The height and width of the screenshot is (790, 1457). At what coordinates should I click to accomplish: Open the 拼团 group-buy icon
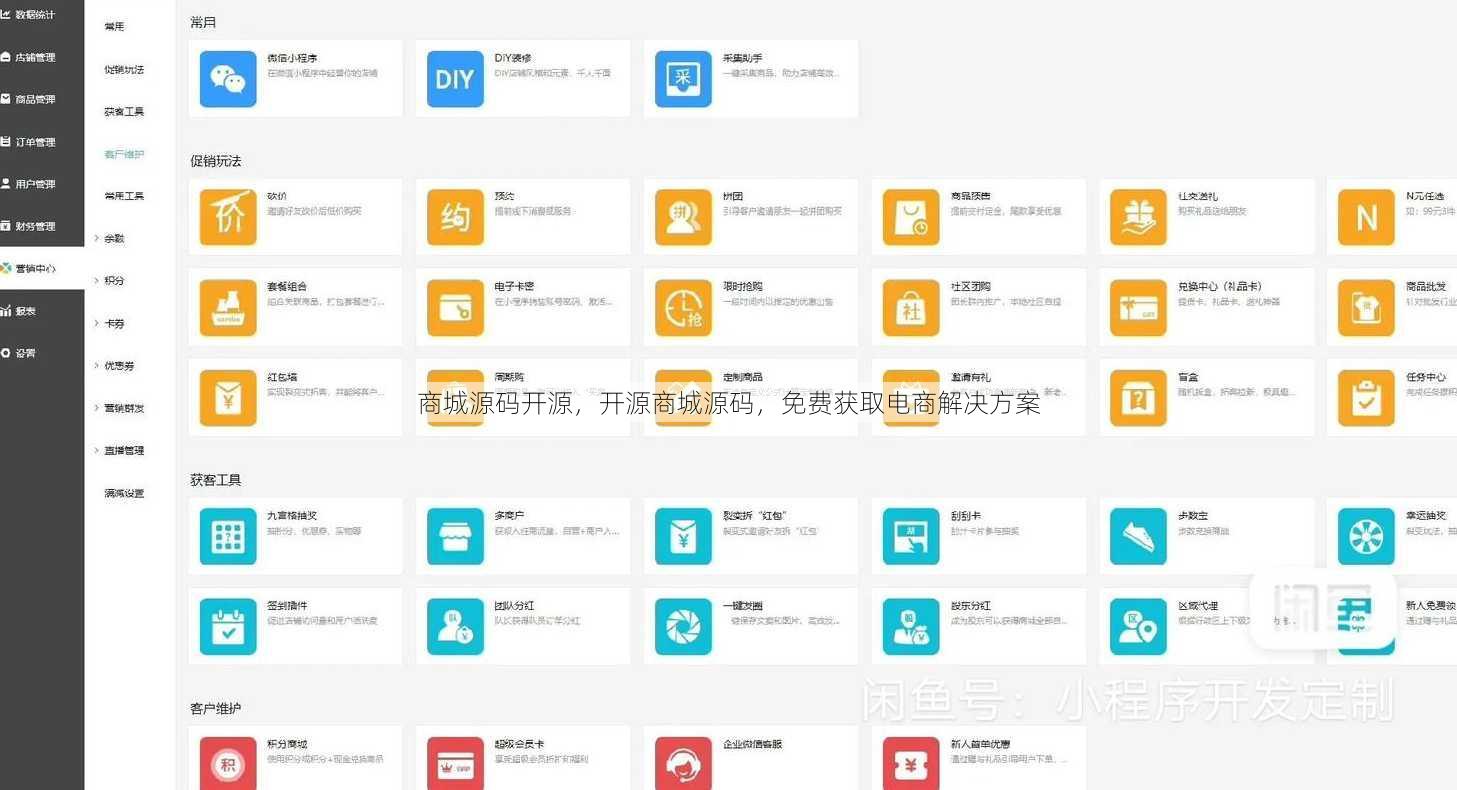click(x=683, y=217)
